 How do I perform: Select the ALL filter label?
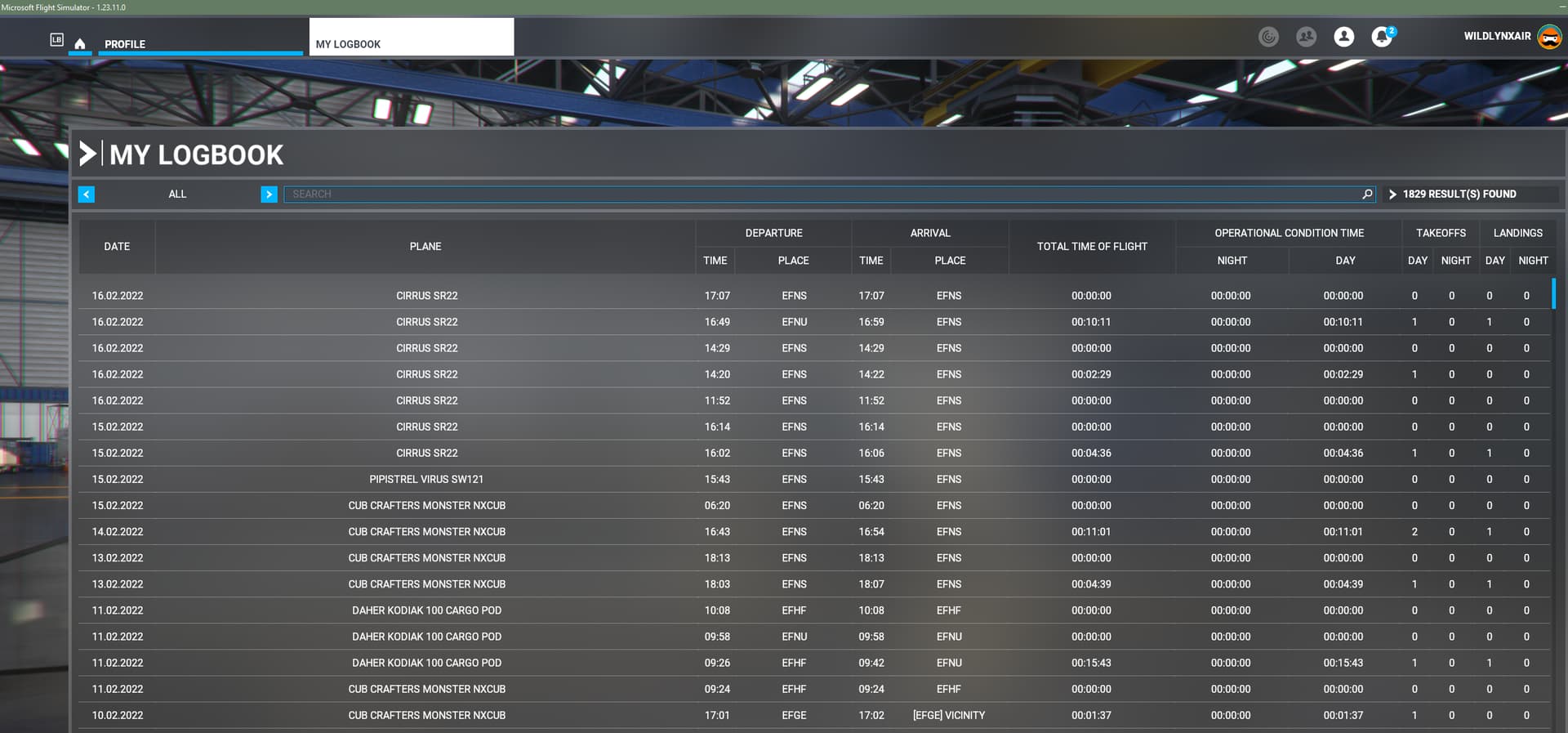pyautogui.click(x=177, y=194)
